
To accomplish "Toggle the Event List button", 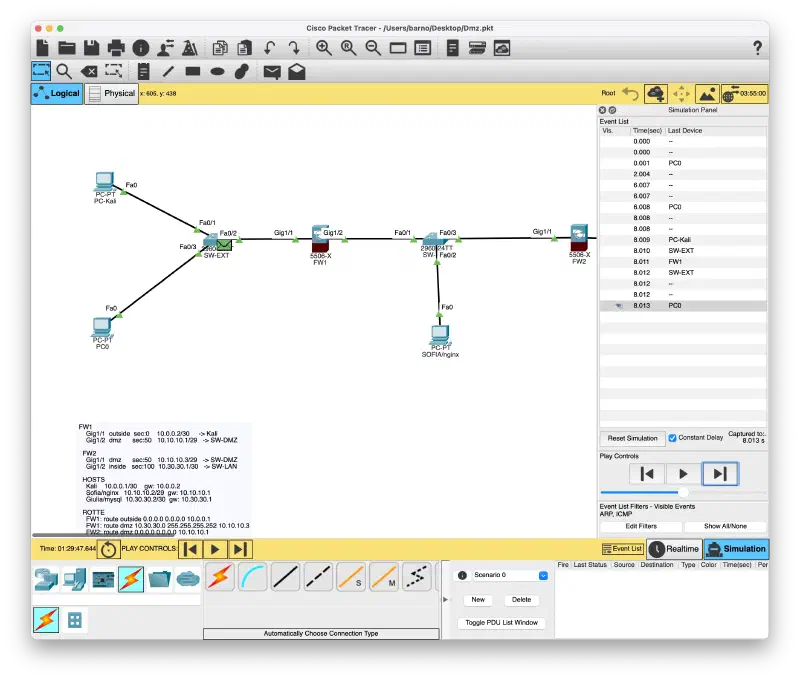I will (x=622, y=549).
